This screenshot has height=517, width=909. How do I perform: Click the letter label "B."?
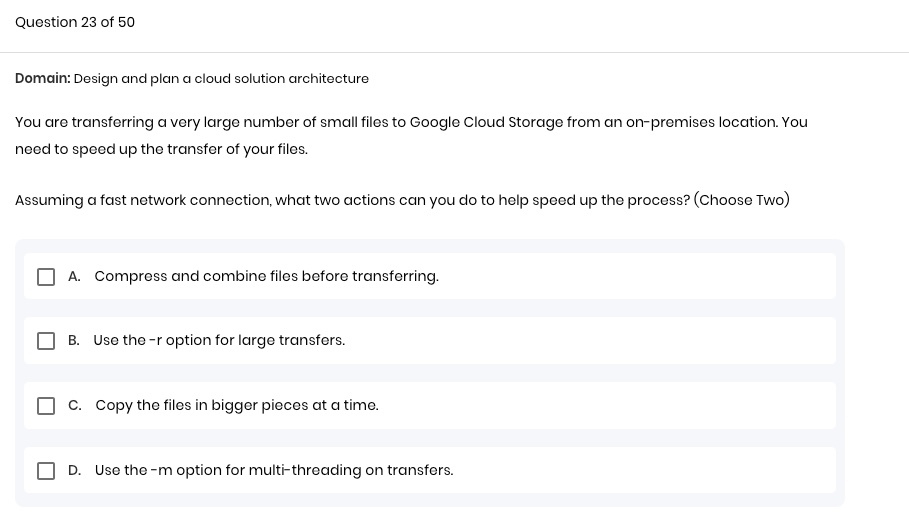point(74,340)
